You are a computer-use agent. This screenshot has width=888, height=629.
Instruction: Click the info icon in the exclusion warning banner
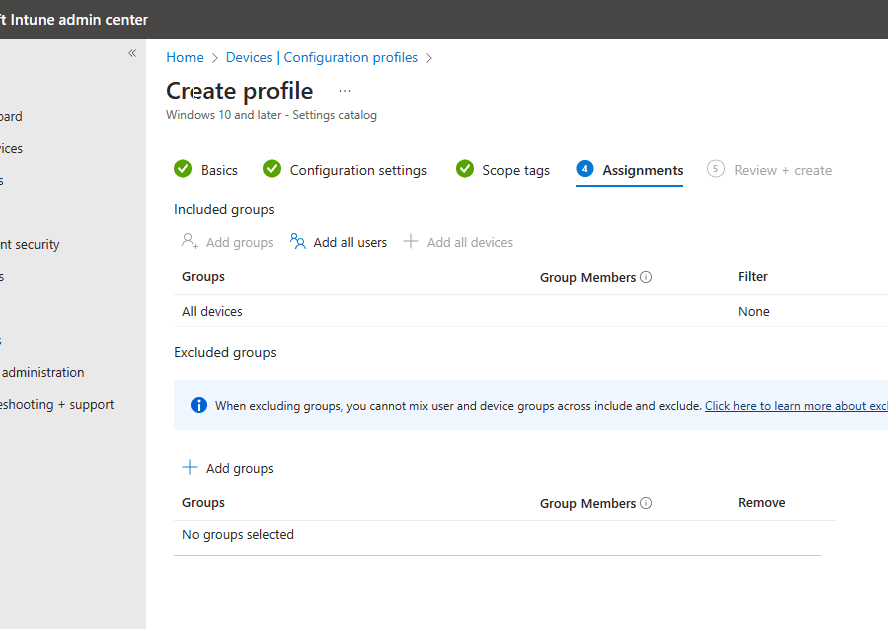(198, 405)
